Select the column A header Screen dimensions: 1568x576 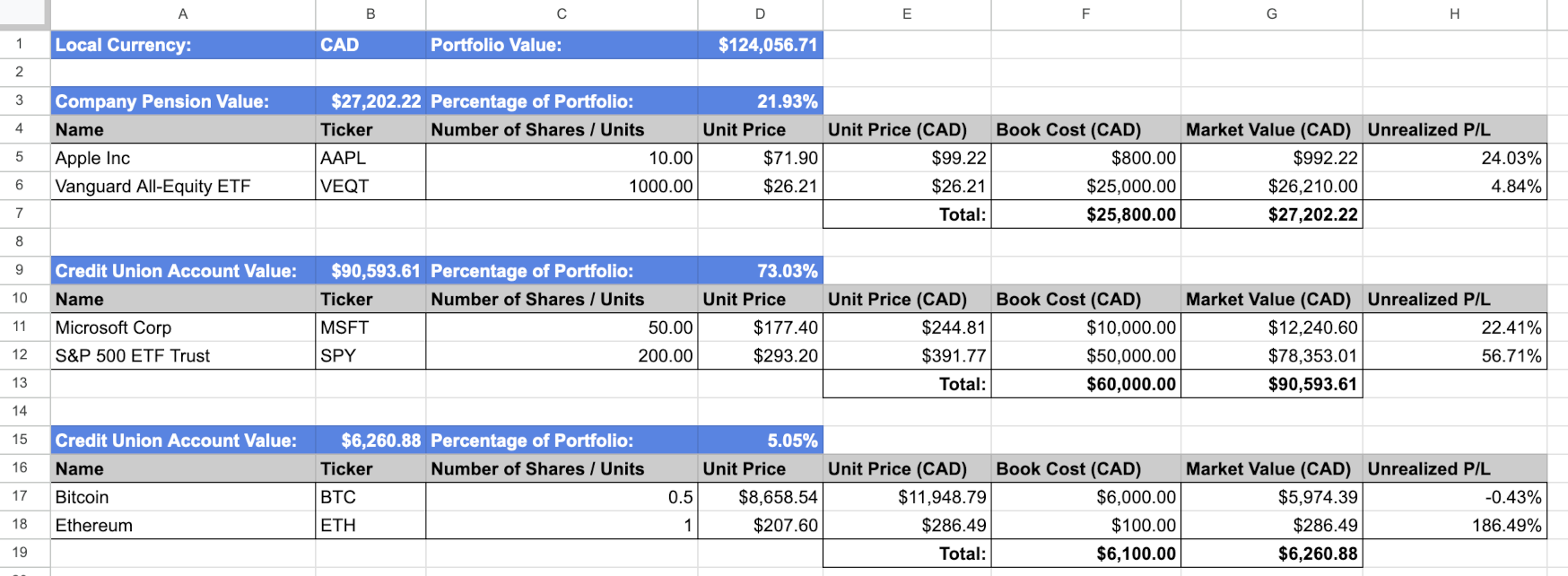[x=183, y=13]
